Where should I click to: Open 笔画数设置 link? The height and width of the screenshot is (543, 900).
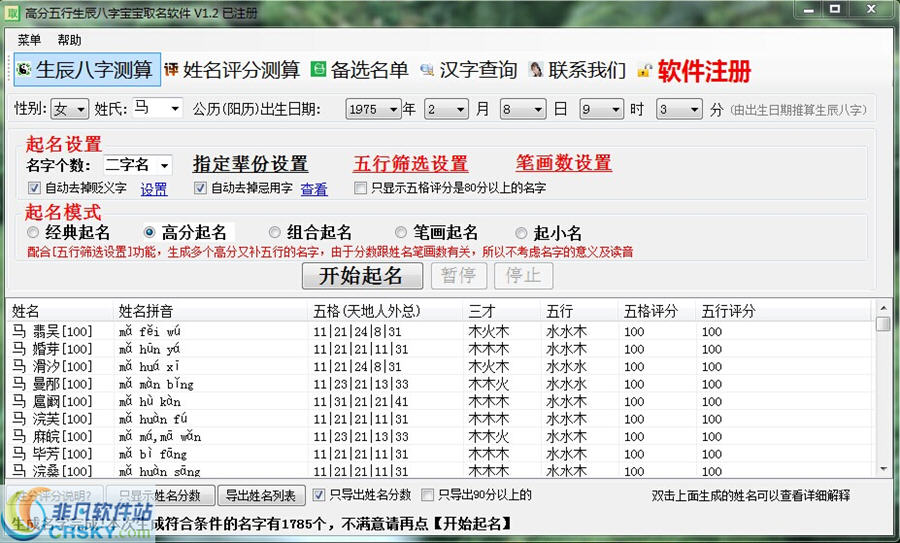(563, 163)
